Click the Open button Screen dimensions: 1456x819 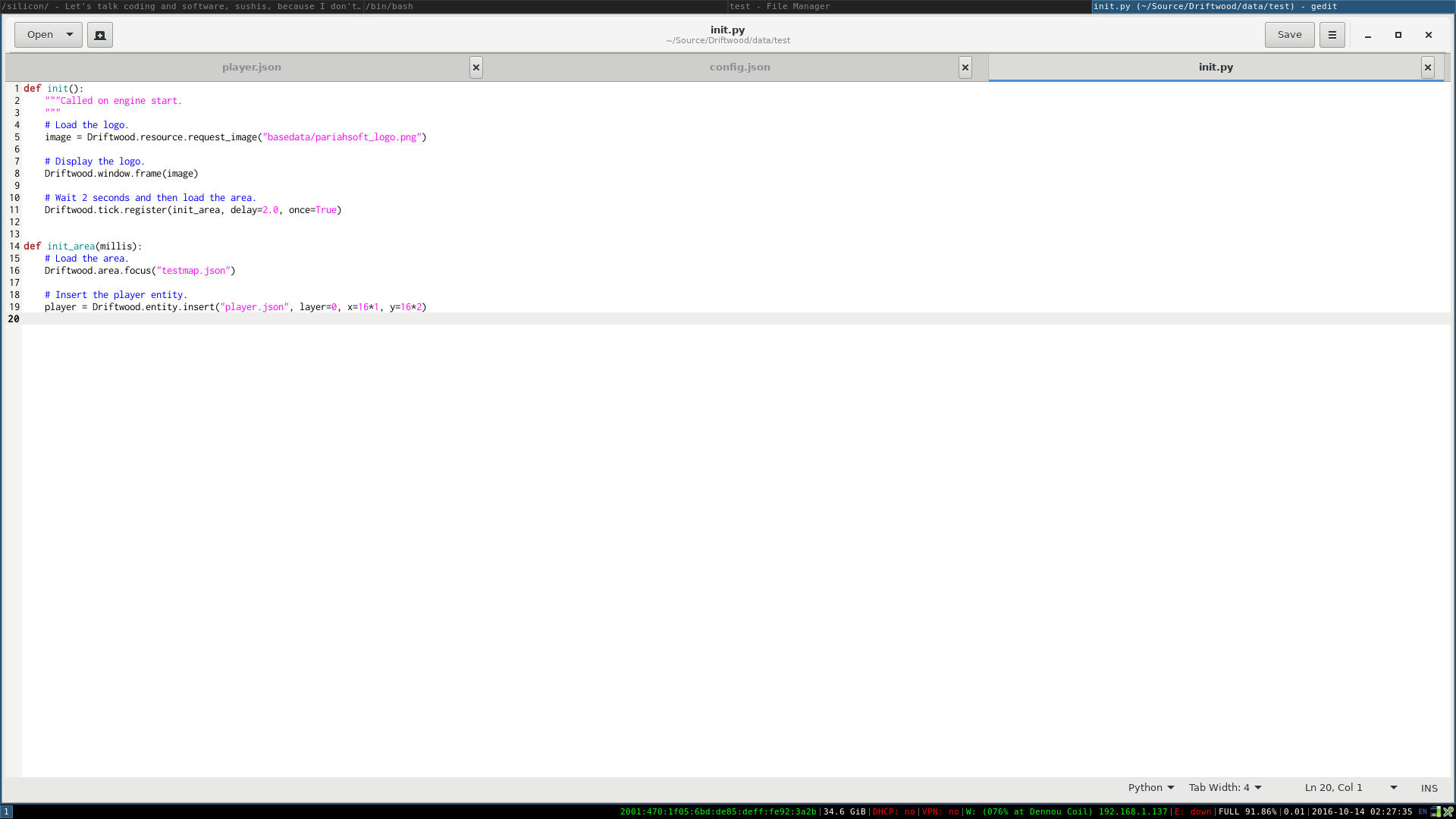coord(40,35)
